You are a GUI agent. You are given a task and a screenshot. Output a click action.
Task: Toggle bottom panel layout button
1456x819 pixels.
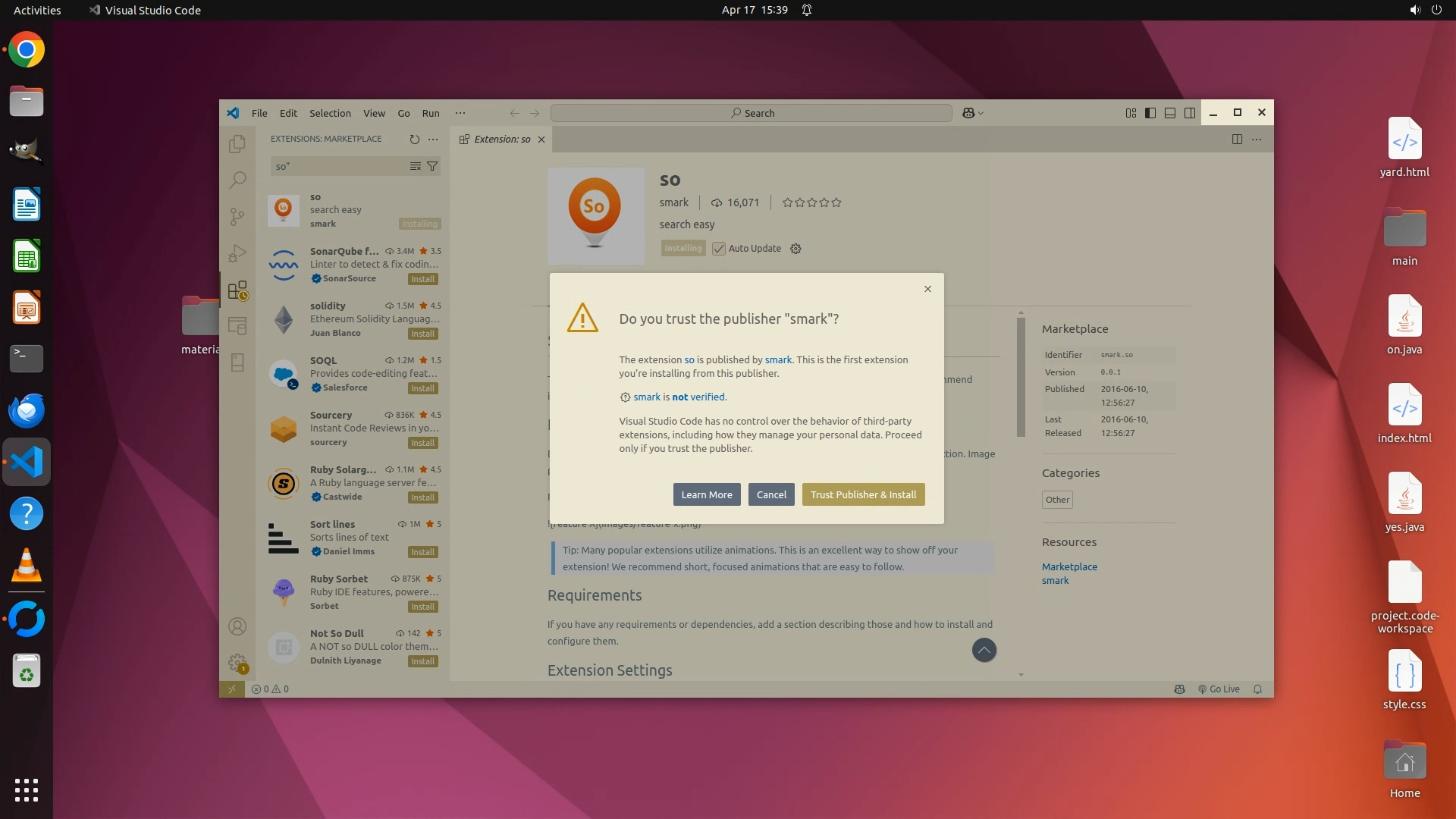point(1170,113)
